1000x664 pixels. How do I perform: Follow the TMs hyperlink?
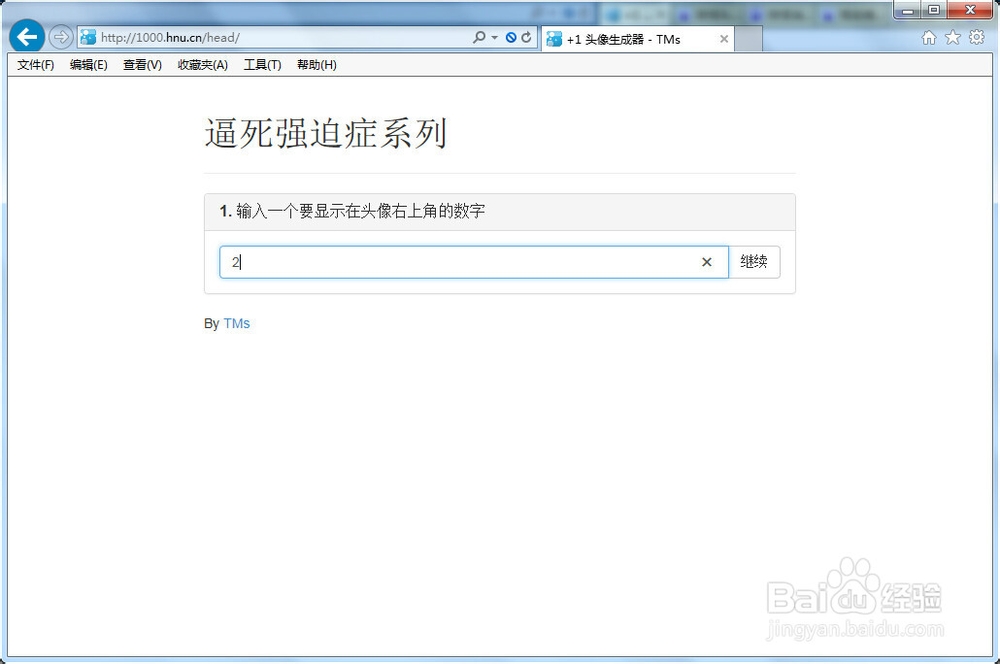click(x=237, y=323)
